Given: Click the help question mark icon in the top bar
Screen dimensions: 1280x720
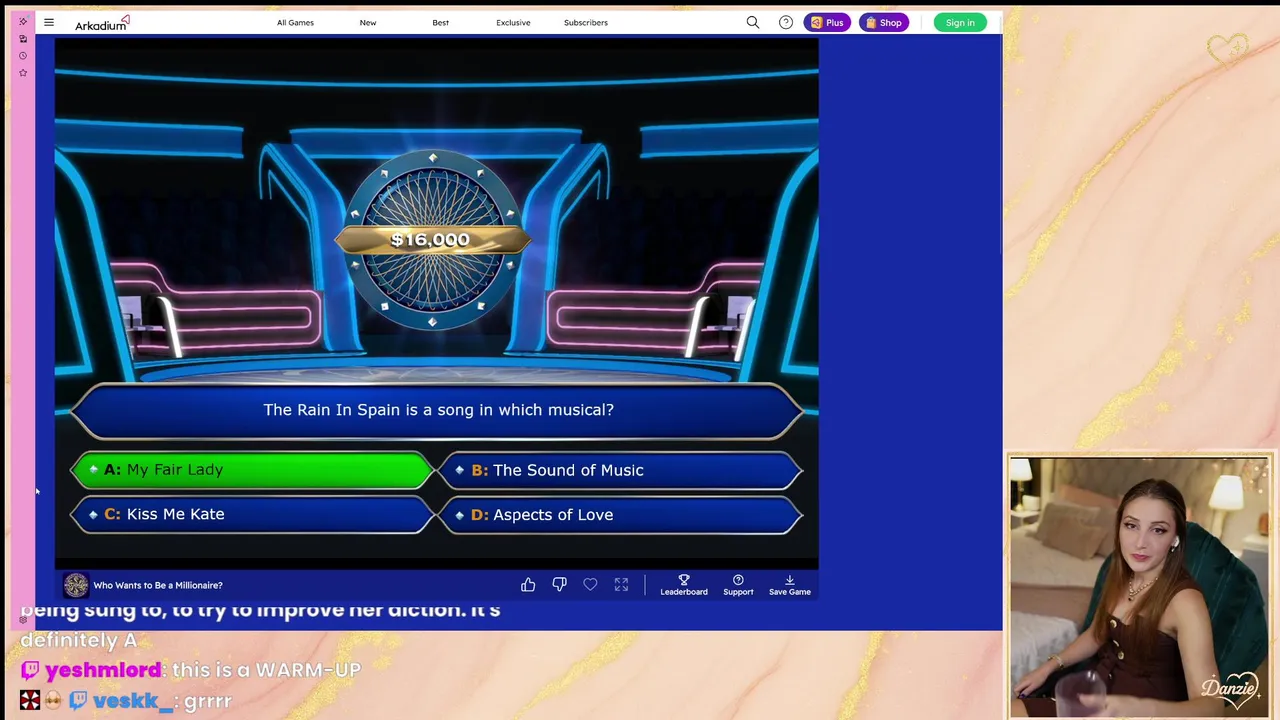Looking at the screenshot, I should point(786,22).
